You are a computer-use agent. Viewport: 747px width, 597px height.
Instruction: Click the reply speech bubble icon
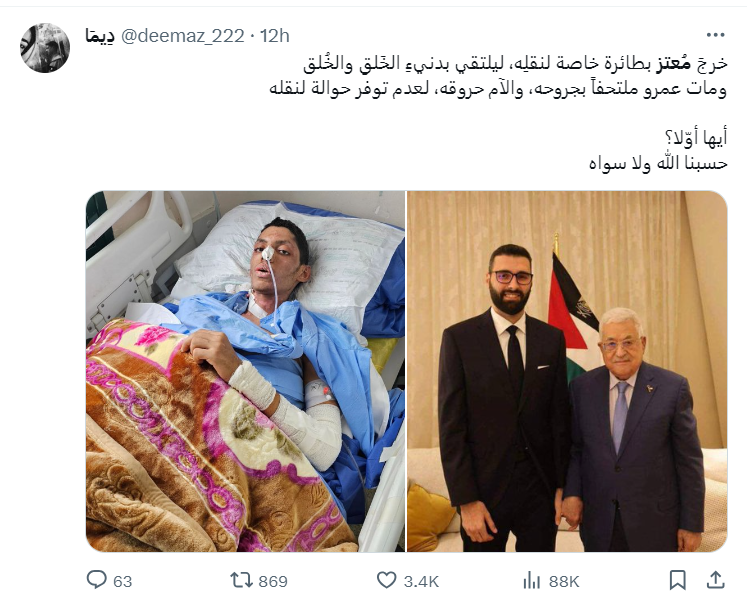[x=96, y=580]
